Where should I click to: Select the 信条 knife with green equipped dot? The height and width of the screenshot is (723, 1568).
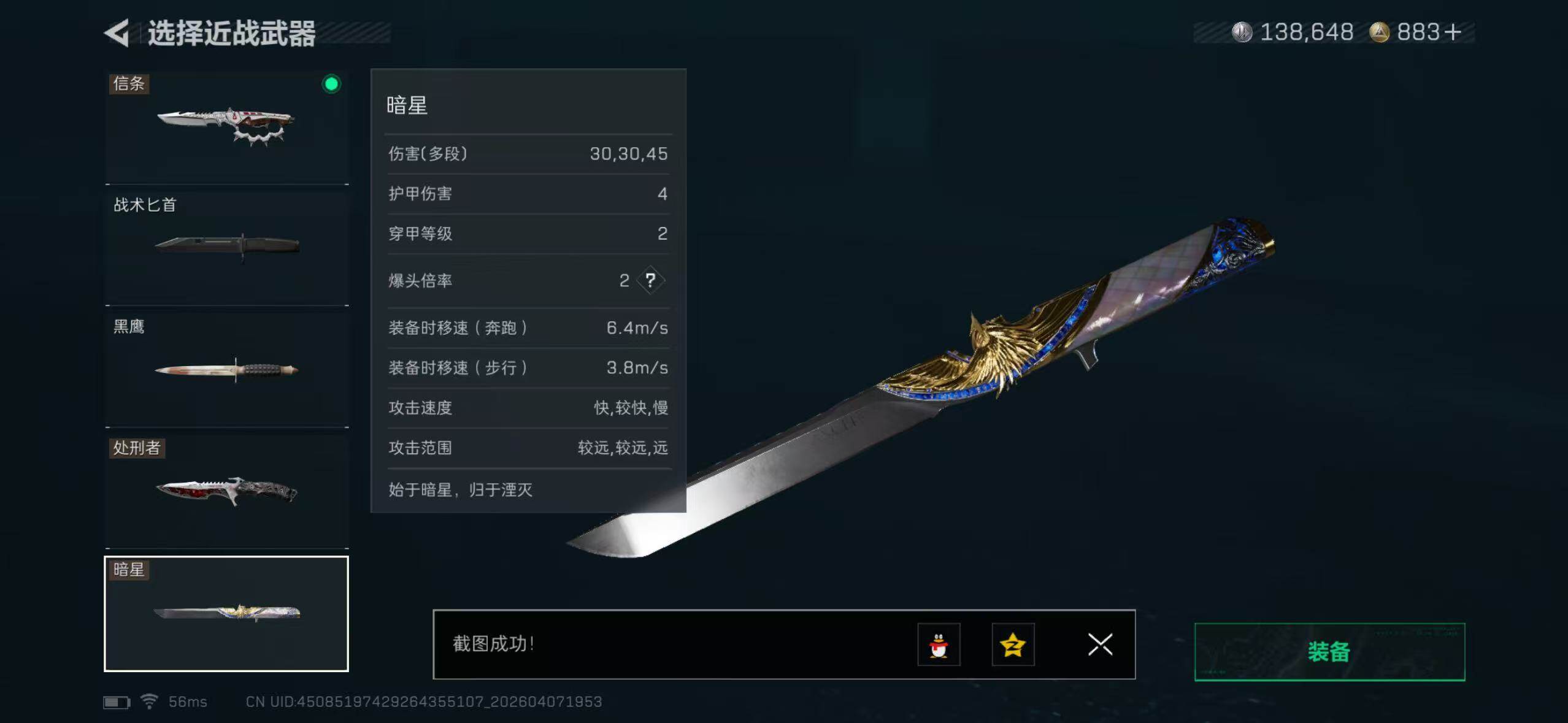(226, 126)
